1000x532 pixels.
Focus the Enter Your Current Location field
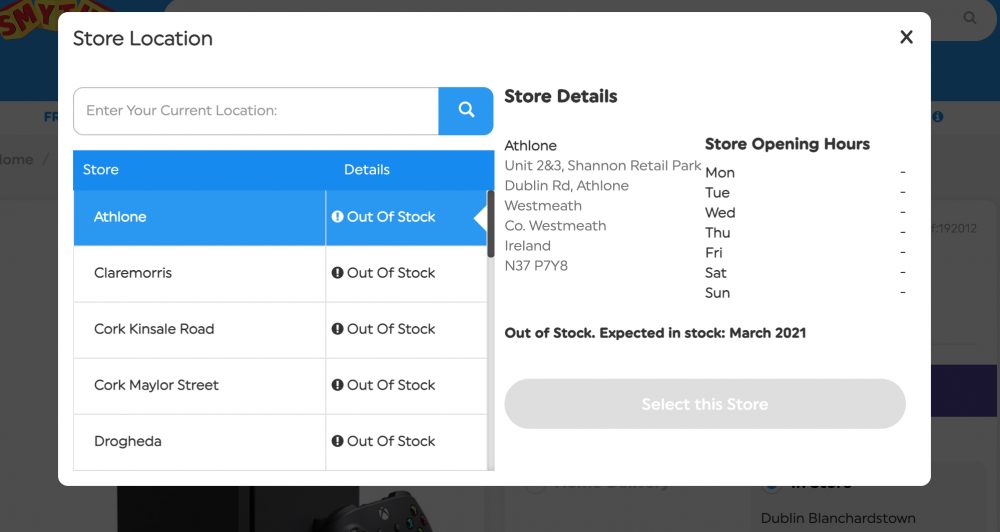256,111
